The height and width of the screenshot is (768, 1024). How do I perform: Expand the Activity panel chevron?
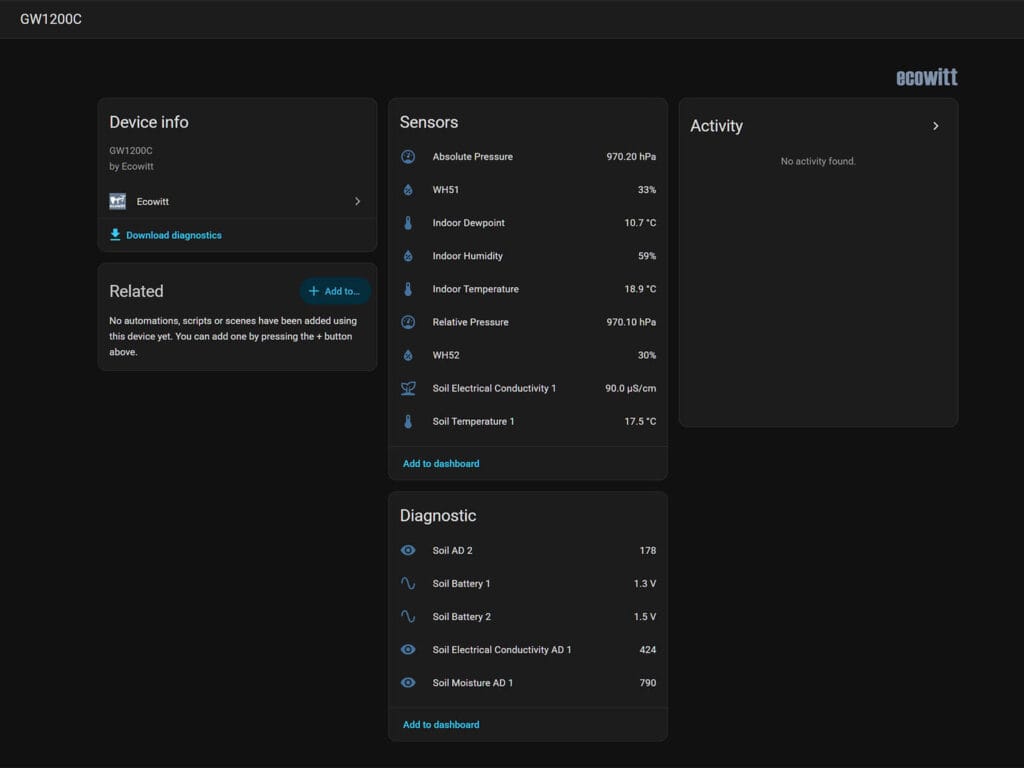click(x=935, y=126)
